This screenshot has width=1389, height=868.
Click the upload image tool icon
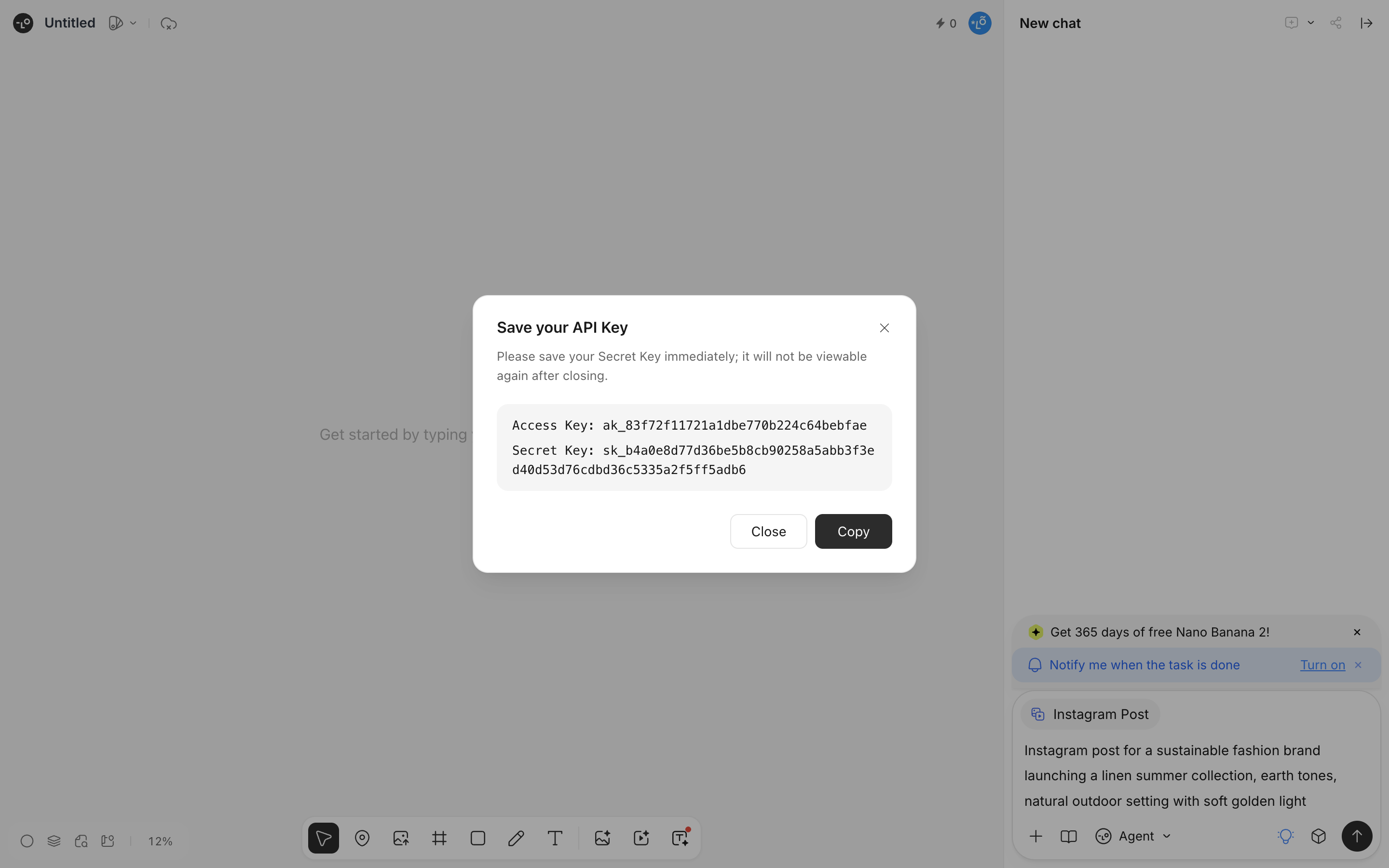(401, 838)
